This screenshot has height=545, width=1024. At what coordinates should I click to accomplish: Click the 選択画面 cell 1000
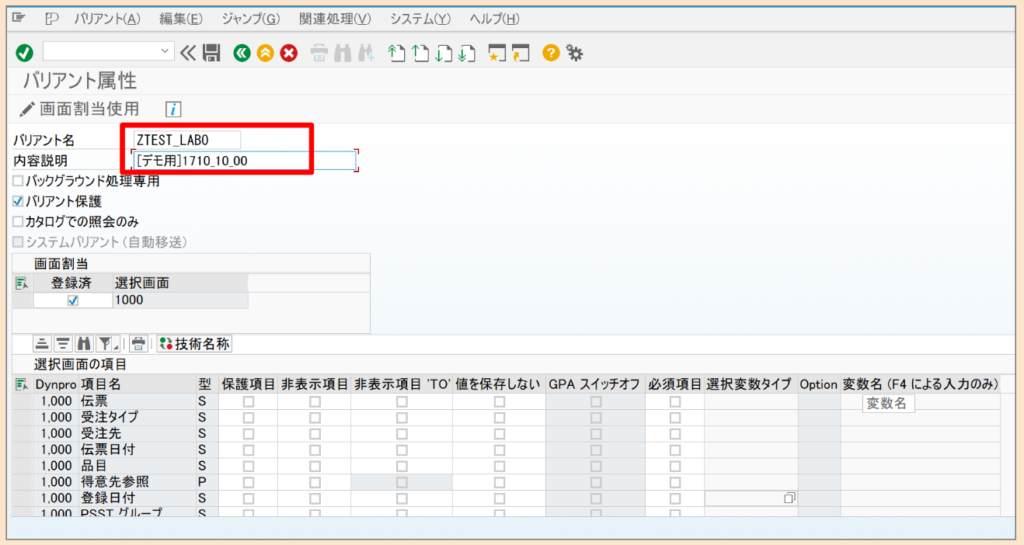[180, 300]
